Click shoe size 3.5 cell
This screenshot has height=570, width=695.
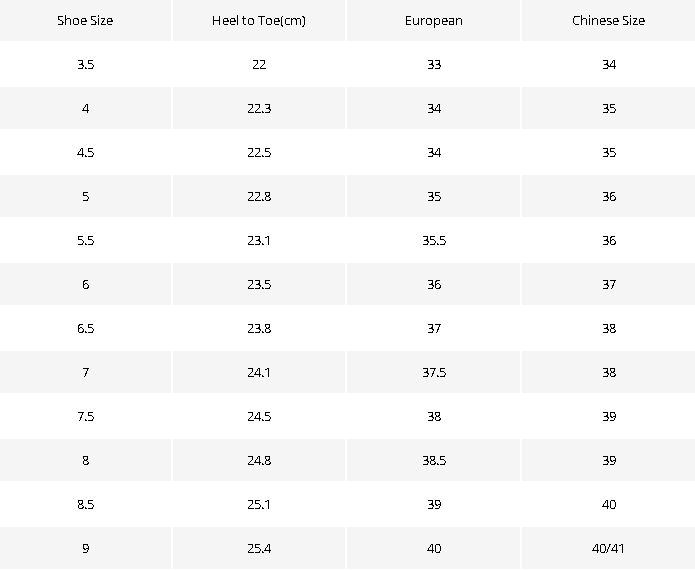(85, 64)
